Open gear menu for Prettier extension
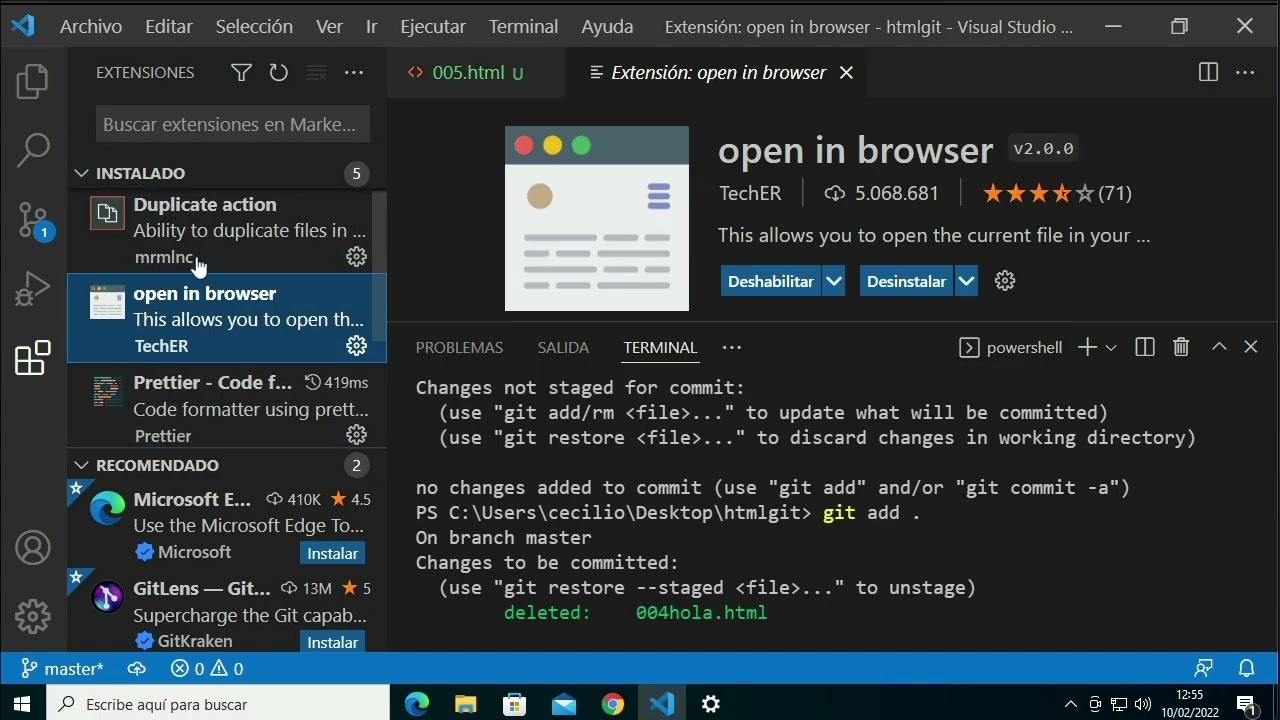Viewport: 1280px width, 720px height. (356, 435)
